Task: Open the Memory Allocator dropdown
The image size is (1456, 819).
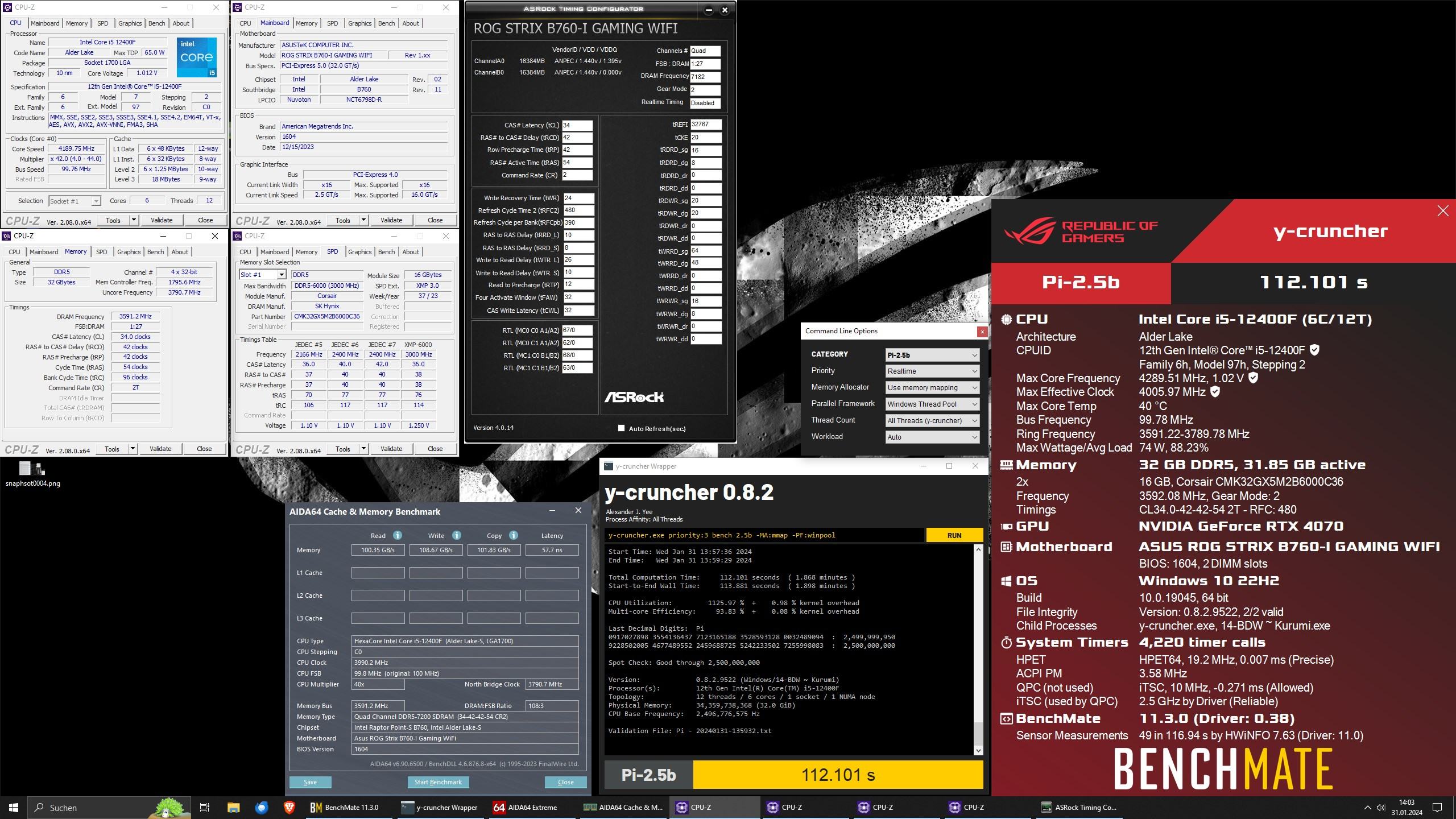Action: click(x=932, y=388)
